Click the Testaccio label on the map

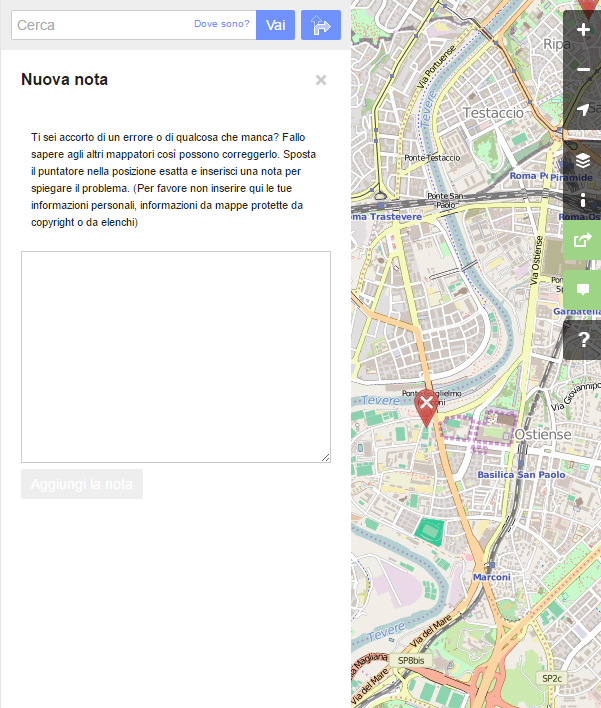(x=493, y=113)
